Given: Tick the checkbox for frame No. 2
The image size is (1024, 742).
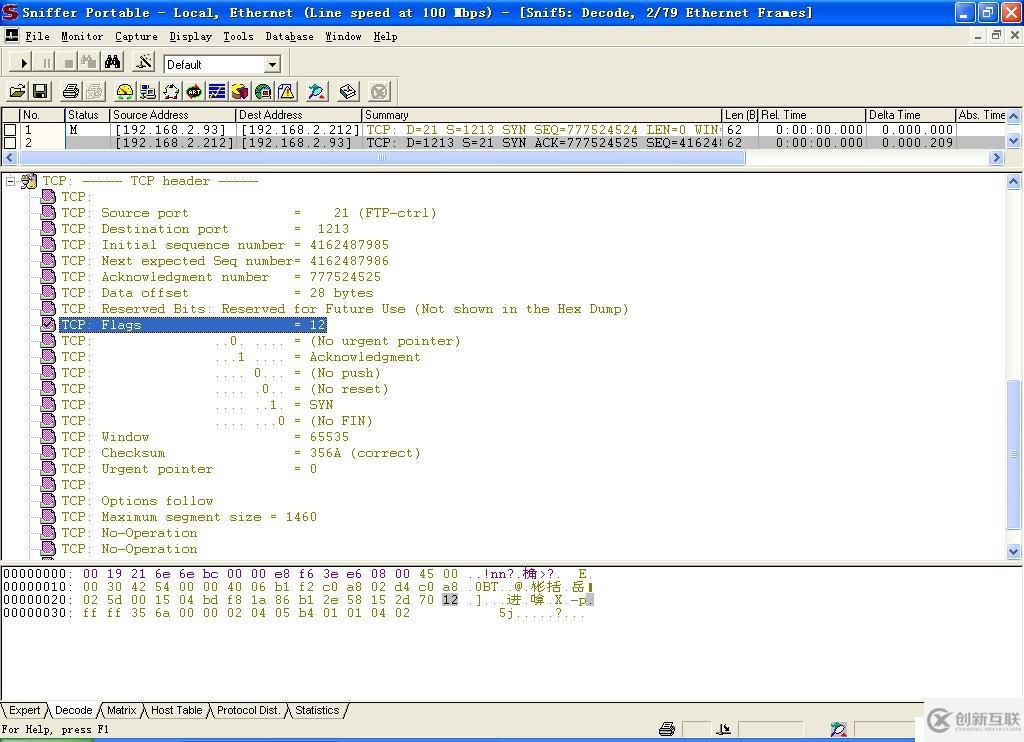Looking at the screenshot, I should (10, 142).
